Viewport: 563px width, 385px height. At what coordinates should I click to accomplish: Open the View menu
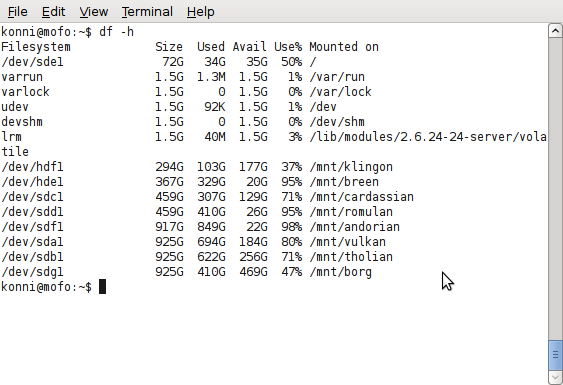[x=94, y=12]
